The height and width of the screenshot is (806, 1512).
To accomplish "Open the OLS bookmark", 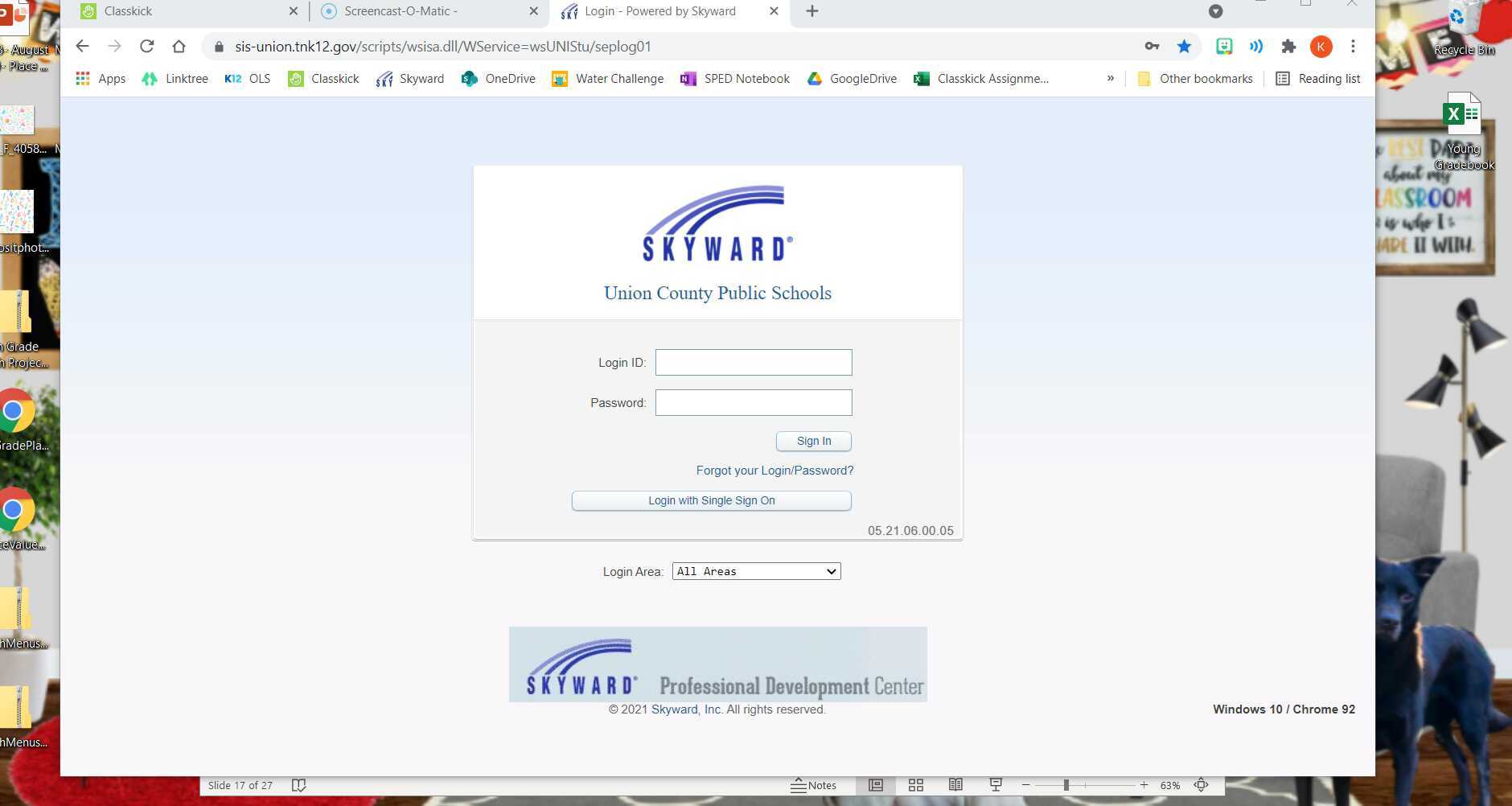I will click(x=248, y=79).
